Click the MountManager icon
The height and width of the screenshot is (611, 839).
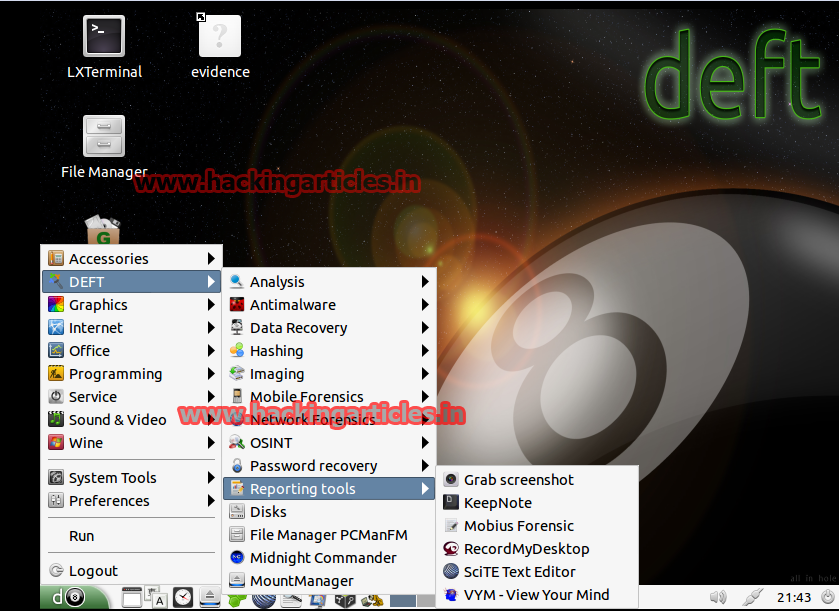pyautogui.click(x=237, y=581)
